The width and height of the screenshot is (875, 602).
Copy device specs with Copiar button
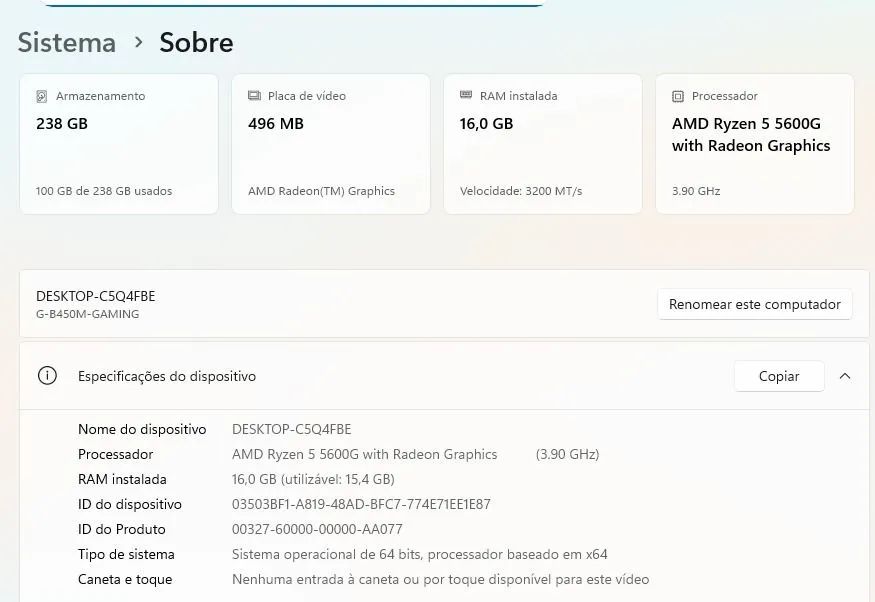point(779,376)
